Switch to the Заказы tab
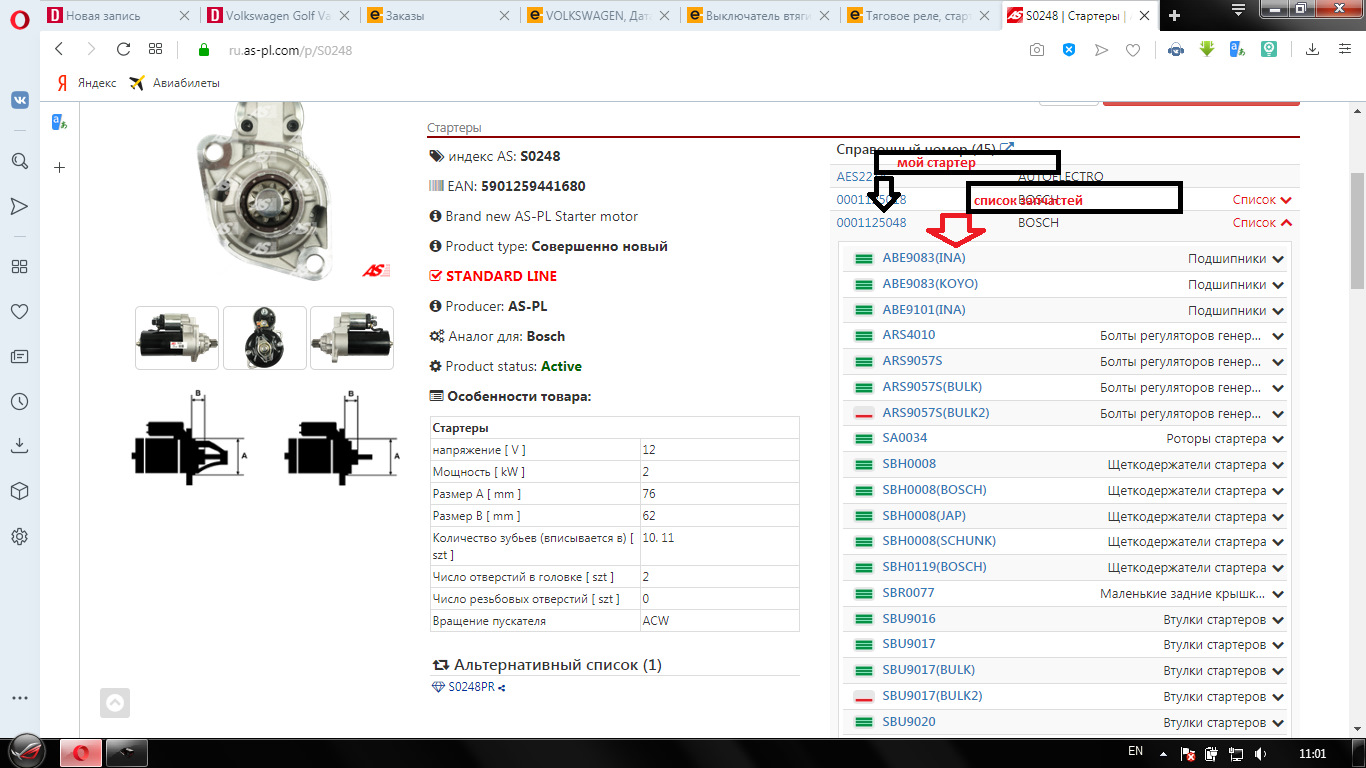Screen dimensions: 1366x768 pos(438,15)
